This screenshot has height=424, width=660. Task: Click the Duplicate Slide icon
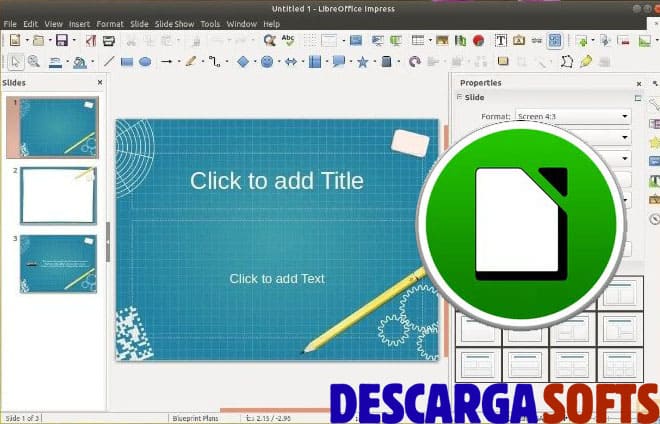coord(605,40)
